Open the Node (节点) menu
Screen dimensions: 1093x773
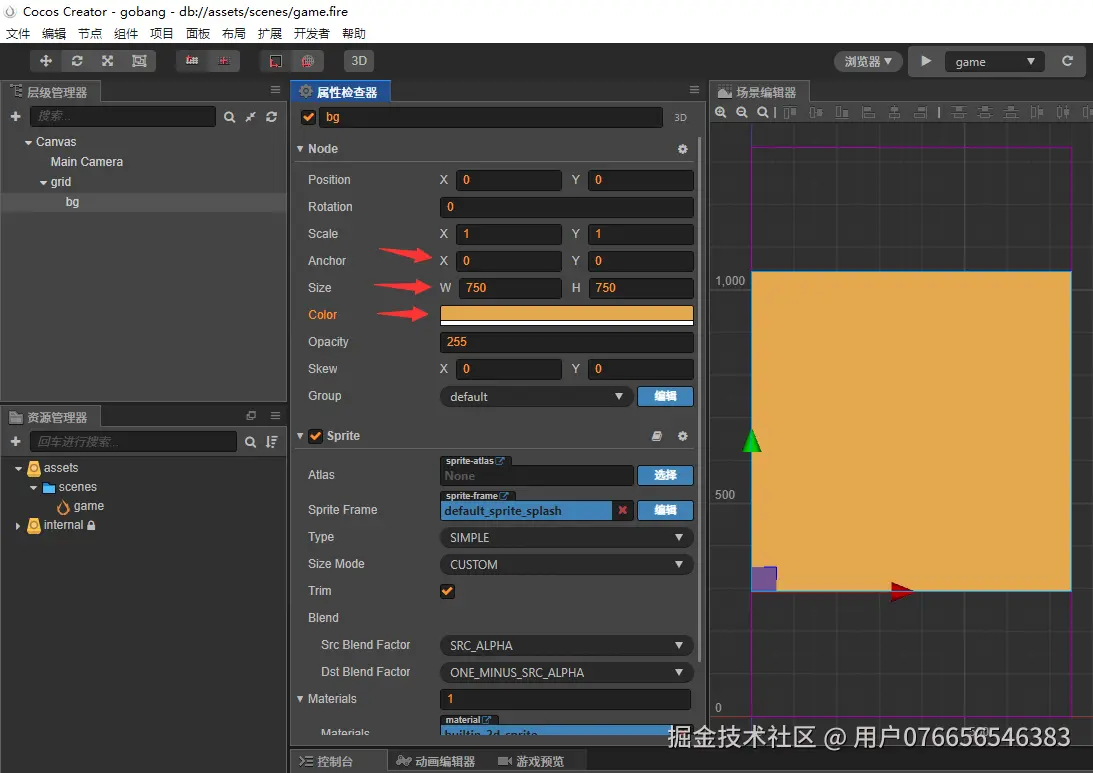90,33
